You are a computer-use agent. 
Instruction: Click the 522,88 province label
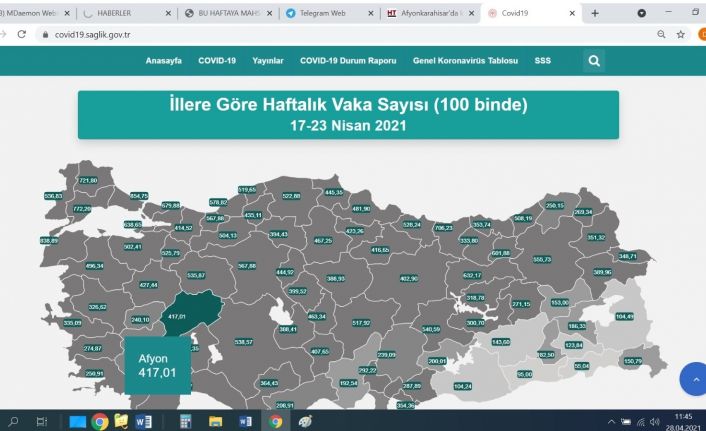pyautogui.click(x=291, y=196)
